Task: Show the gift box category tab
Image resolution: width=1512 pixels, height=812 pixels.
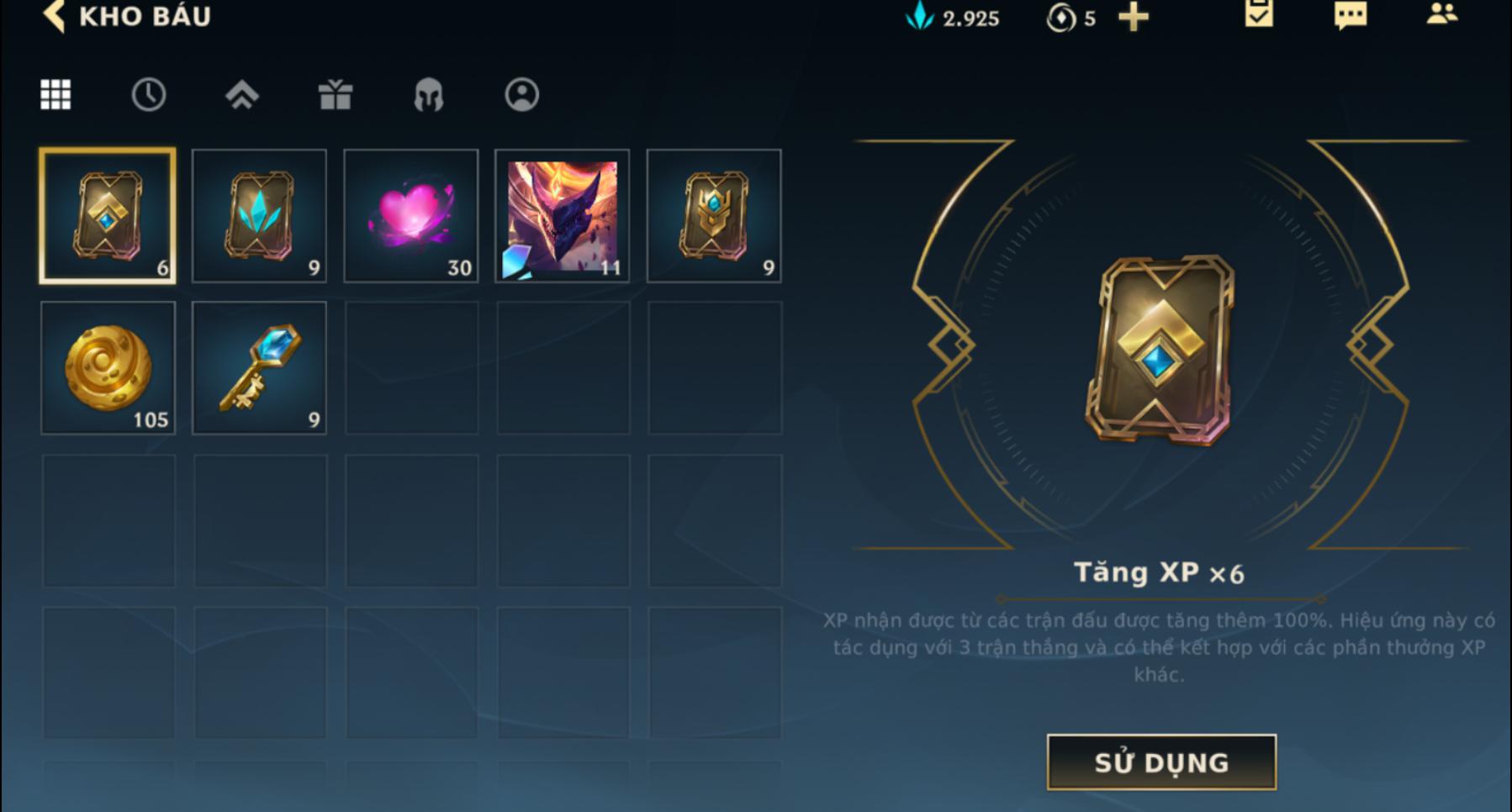Action: point(336,95)
